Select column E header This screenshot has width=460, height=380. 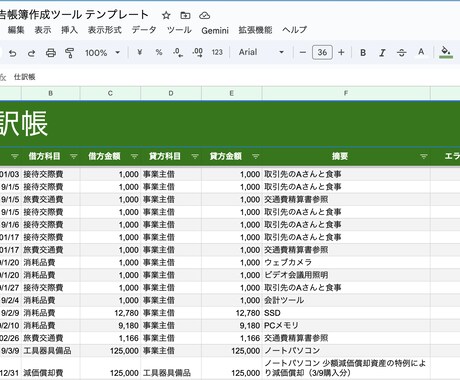[x=232, y=93]
